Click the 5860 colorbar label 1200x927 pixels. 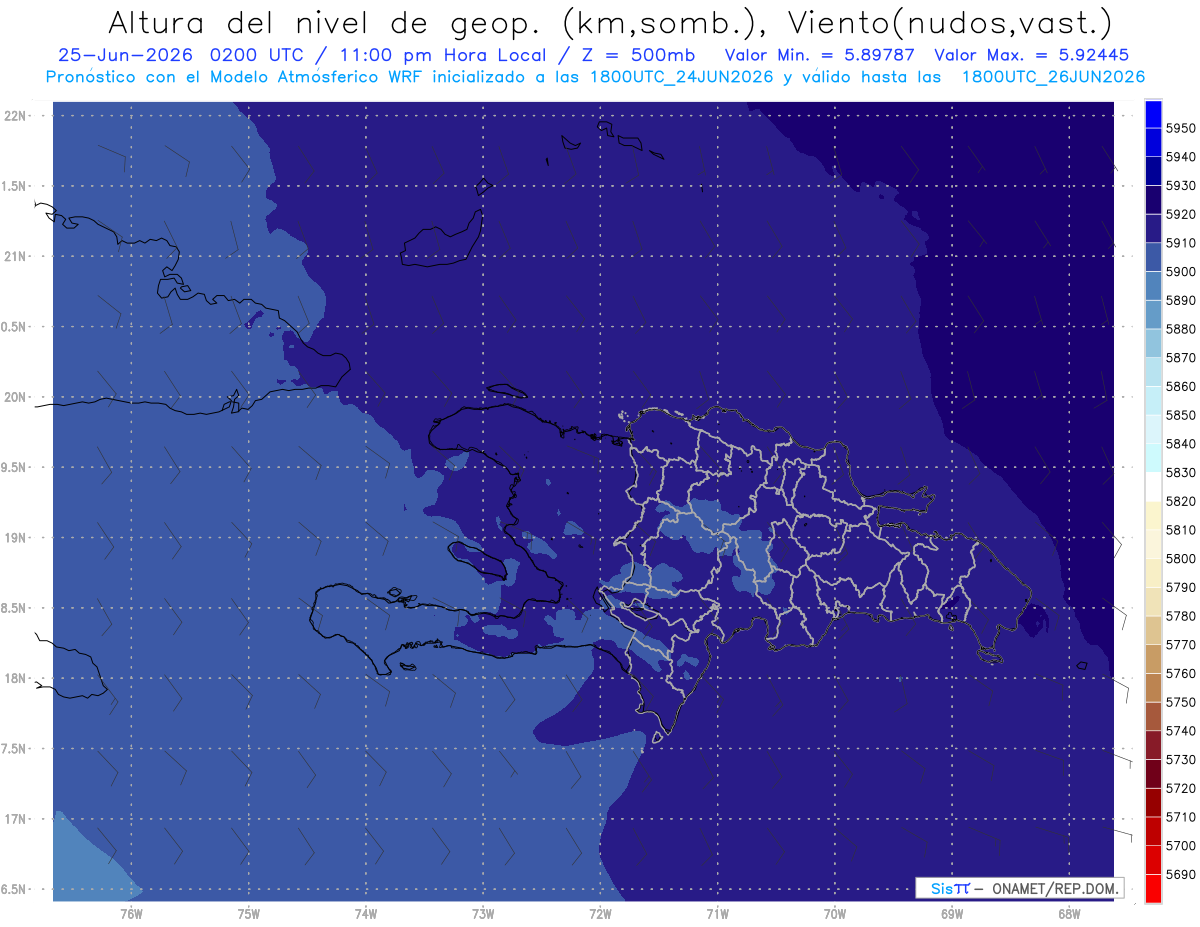1180,387
